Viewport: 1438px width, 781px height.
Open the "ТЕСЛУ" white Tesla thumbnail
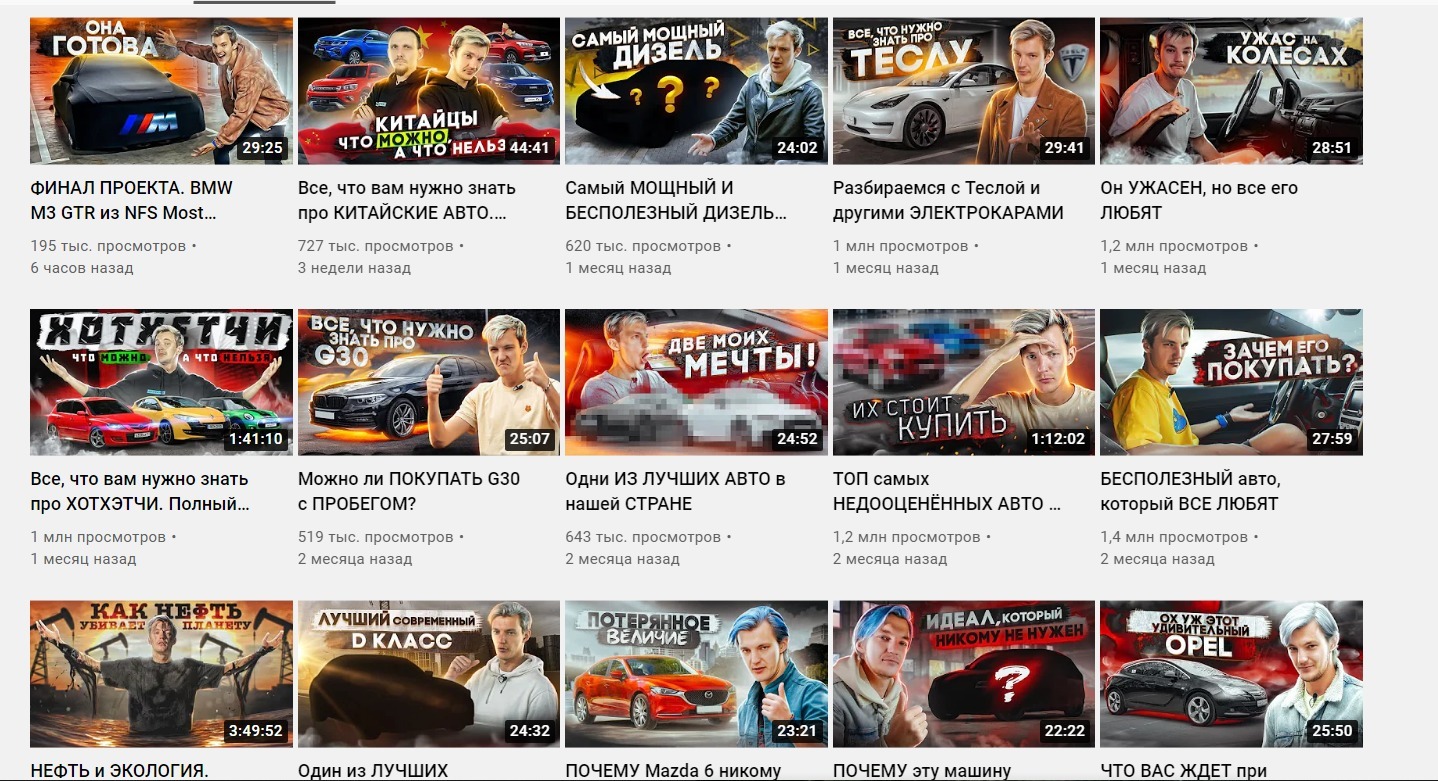[x=964, y=91]
